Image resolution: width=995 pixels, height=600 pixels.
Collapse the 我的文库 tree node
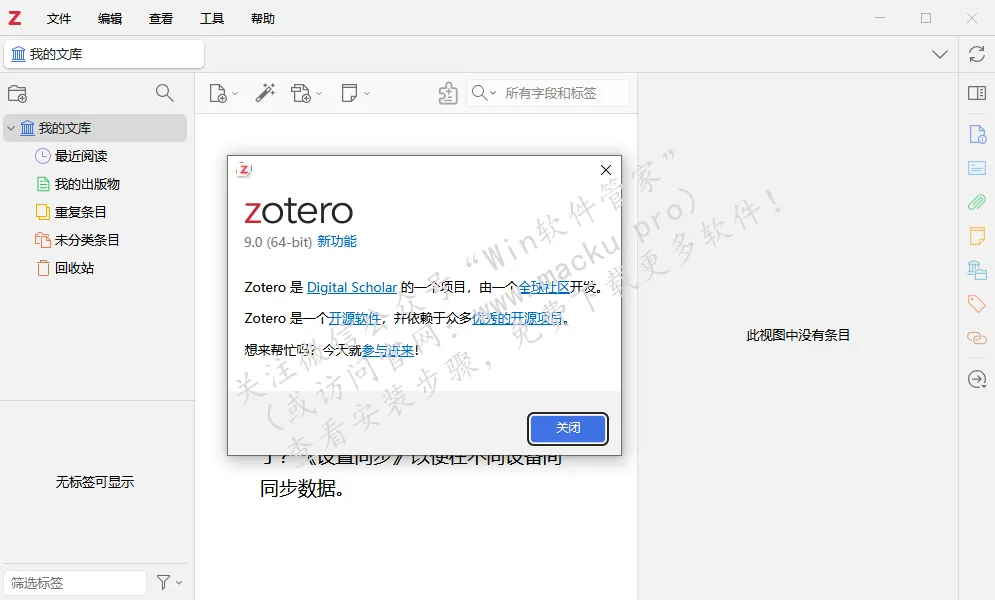pos(11,128)
